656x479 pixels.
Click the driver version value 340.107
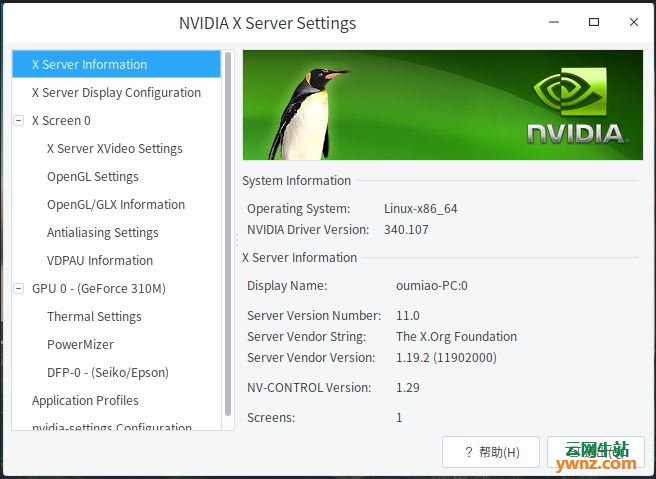pos(406,230)
